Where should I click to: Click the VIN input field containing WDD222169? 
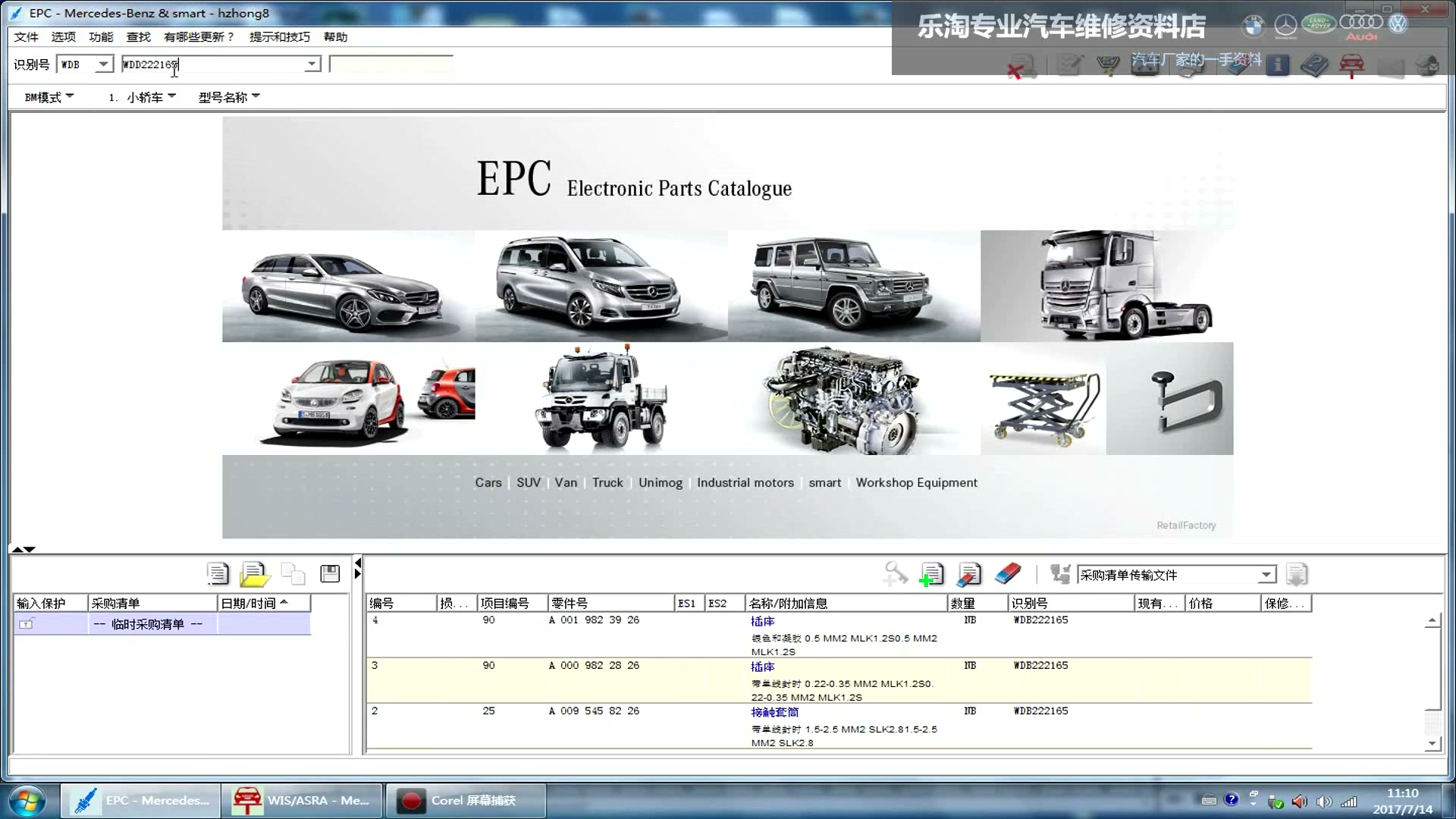pos(213,64)
